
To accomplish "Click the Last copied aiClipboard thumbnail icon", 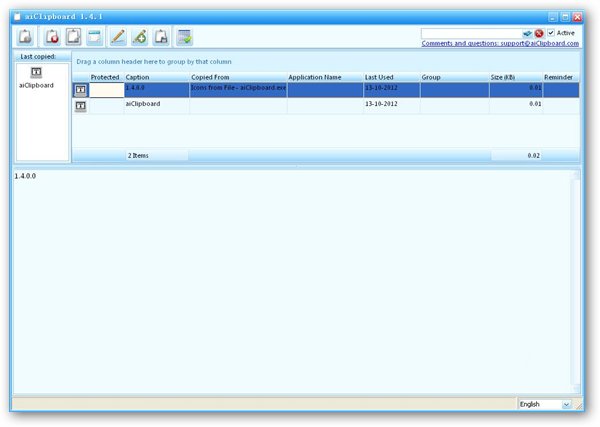I will (36, 72).
